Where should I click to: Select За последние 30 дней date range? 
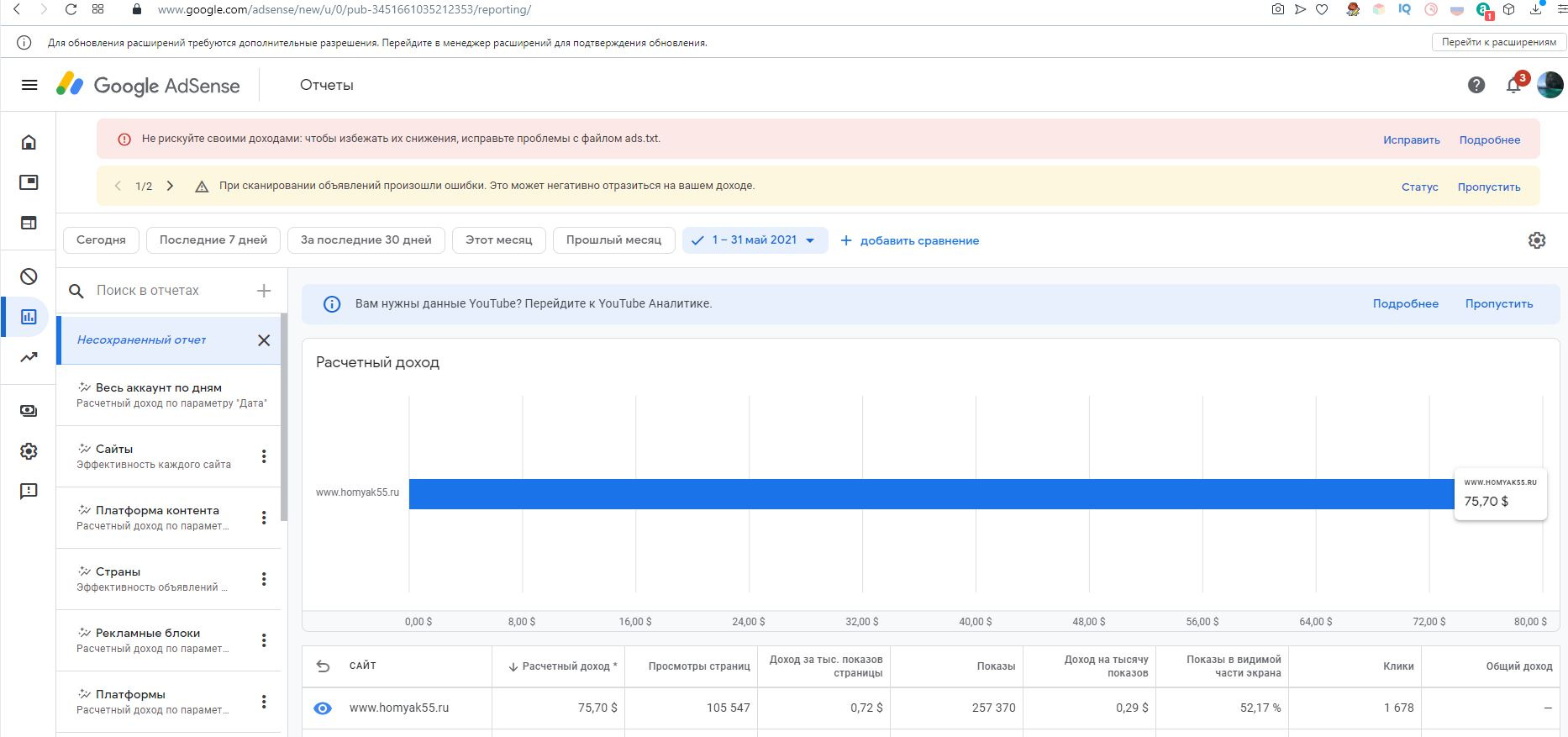coord(366,240)
